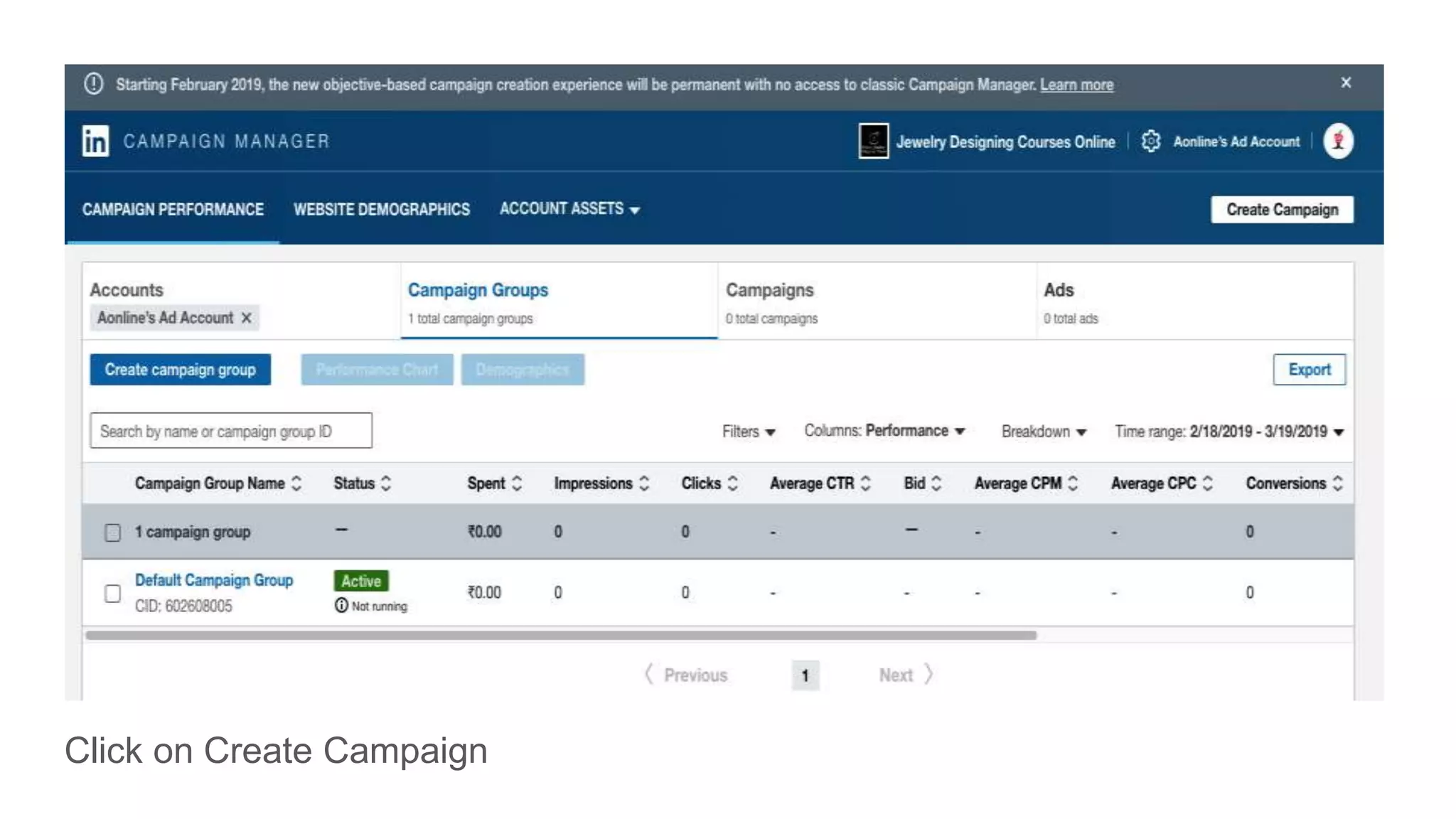The height and width of the screenshot is (819, 1456).
Task: Click the Not running info icon
Action: [x=341, y=606]
